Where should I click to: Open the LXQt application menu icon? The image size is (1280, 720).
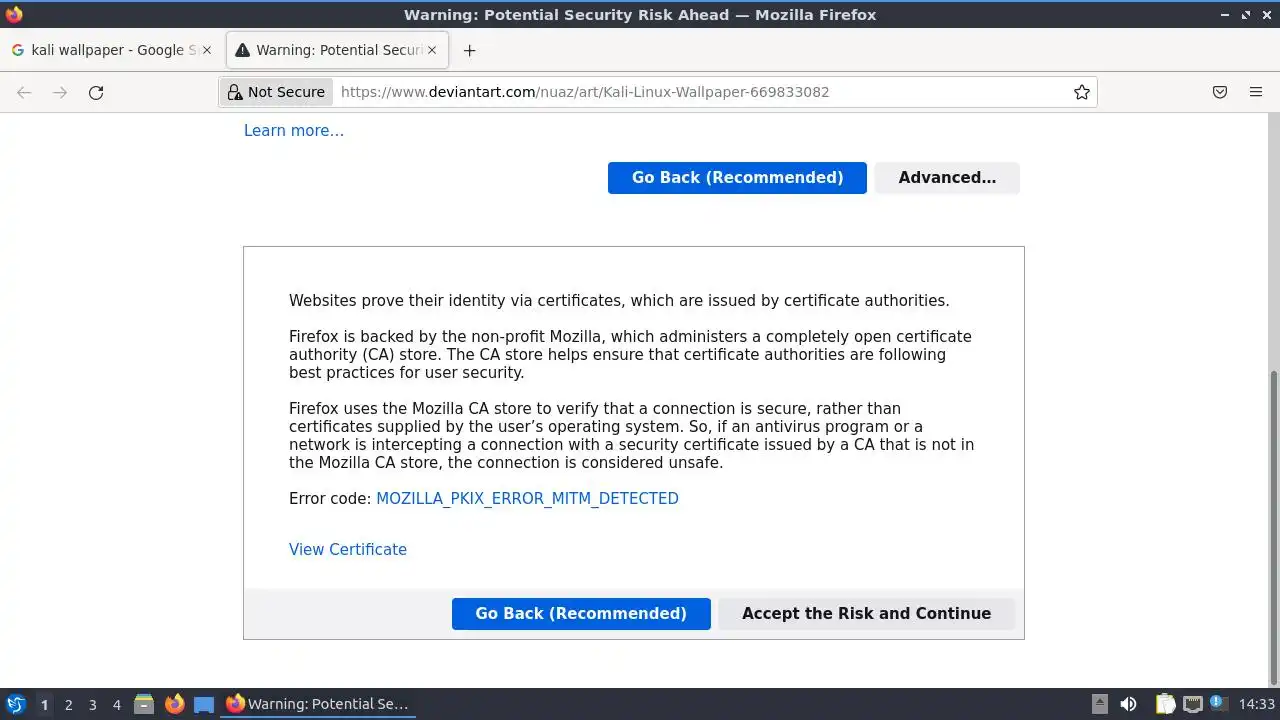(15, 704)
